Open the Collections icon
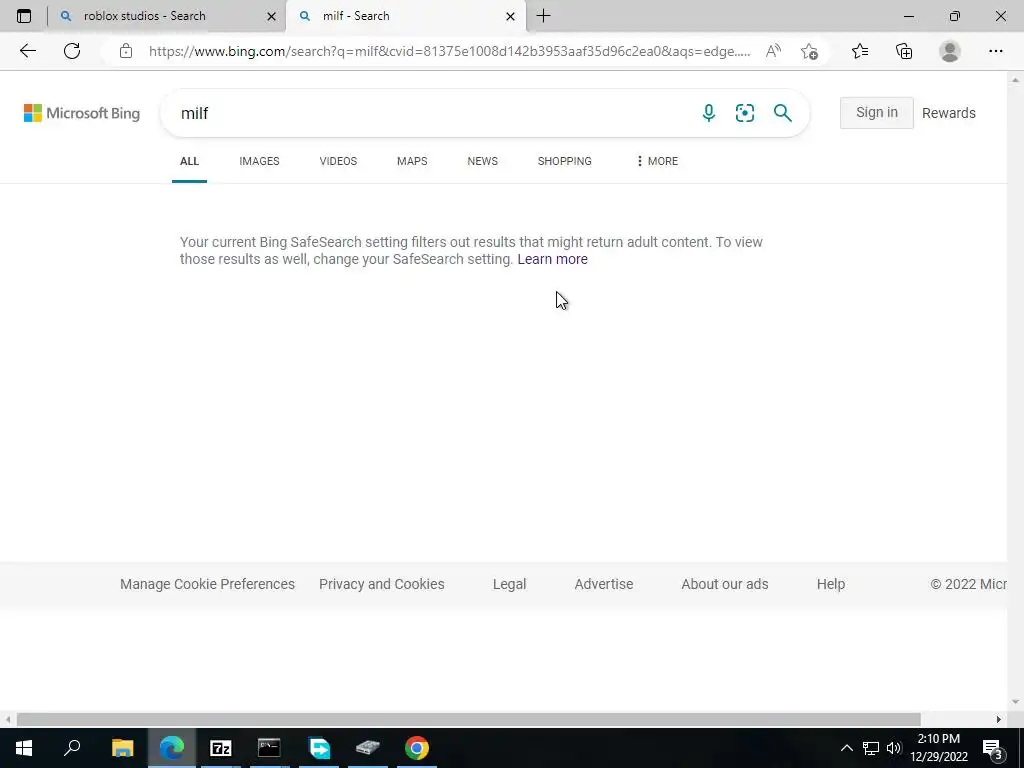The height and width of the screenshot is (768, 1024). pos(904,51)
